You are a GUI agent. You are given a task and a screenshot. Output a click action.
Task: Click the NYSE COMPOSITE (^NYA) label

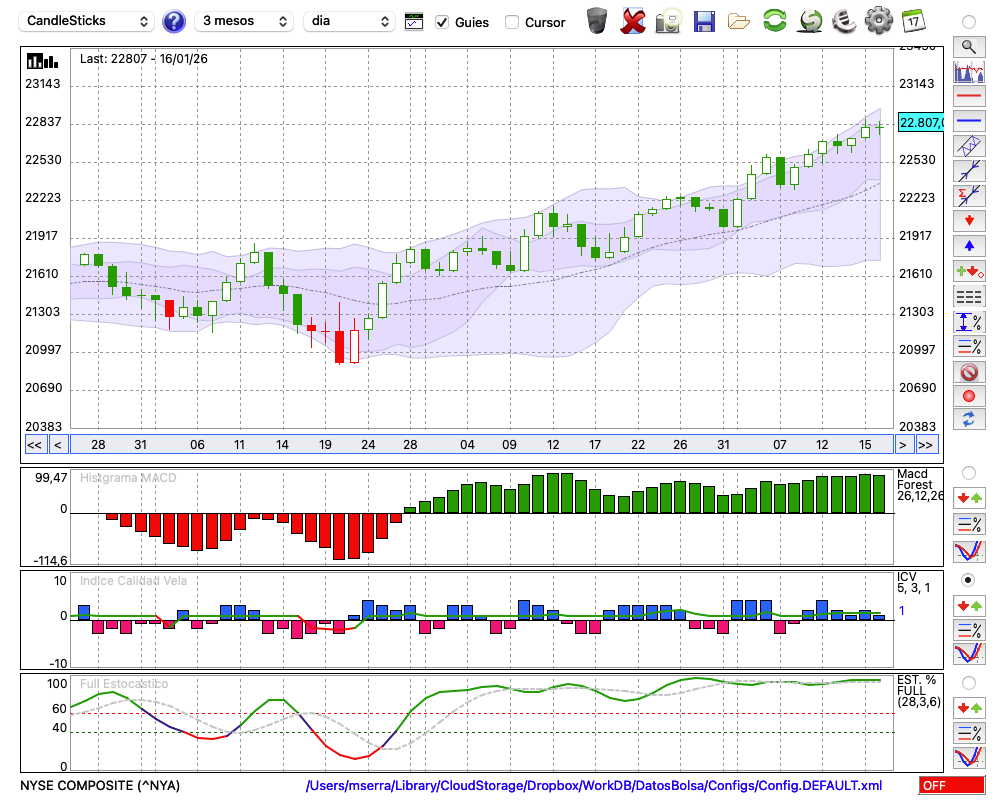click(x=99, y=785)
